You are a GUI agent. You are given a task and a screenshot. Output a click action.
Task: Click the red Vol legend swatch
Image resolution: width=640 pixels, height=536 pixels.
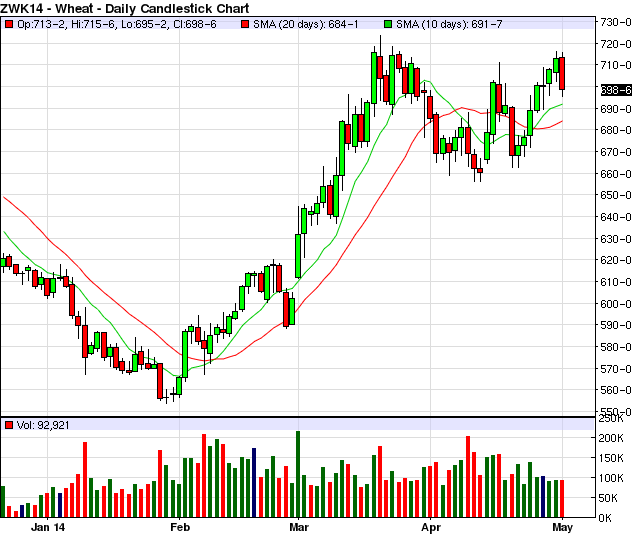9,425
